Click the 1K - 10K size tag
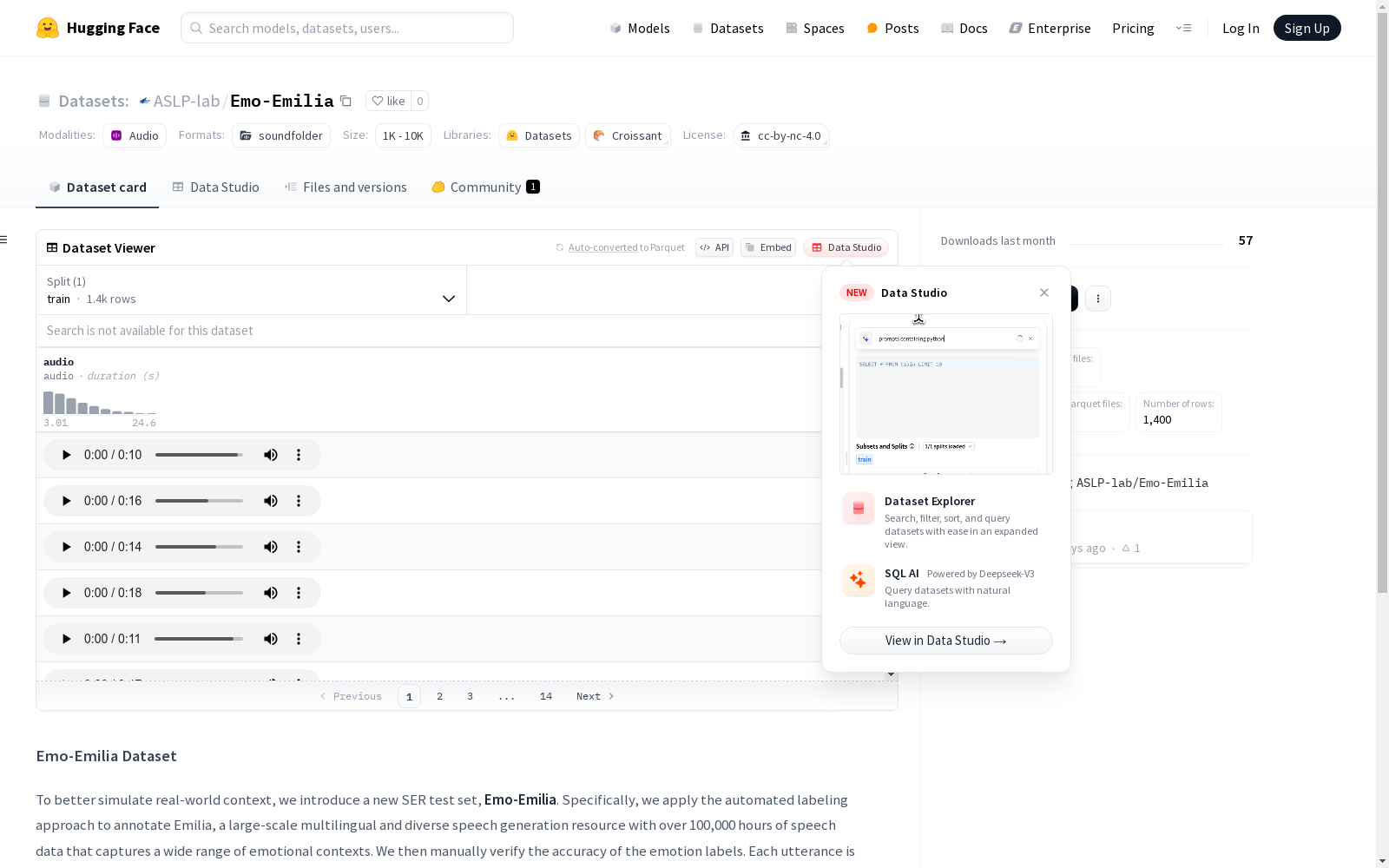This screenshot has height=868, width=1389. 403,135
